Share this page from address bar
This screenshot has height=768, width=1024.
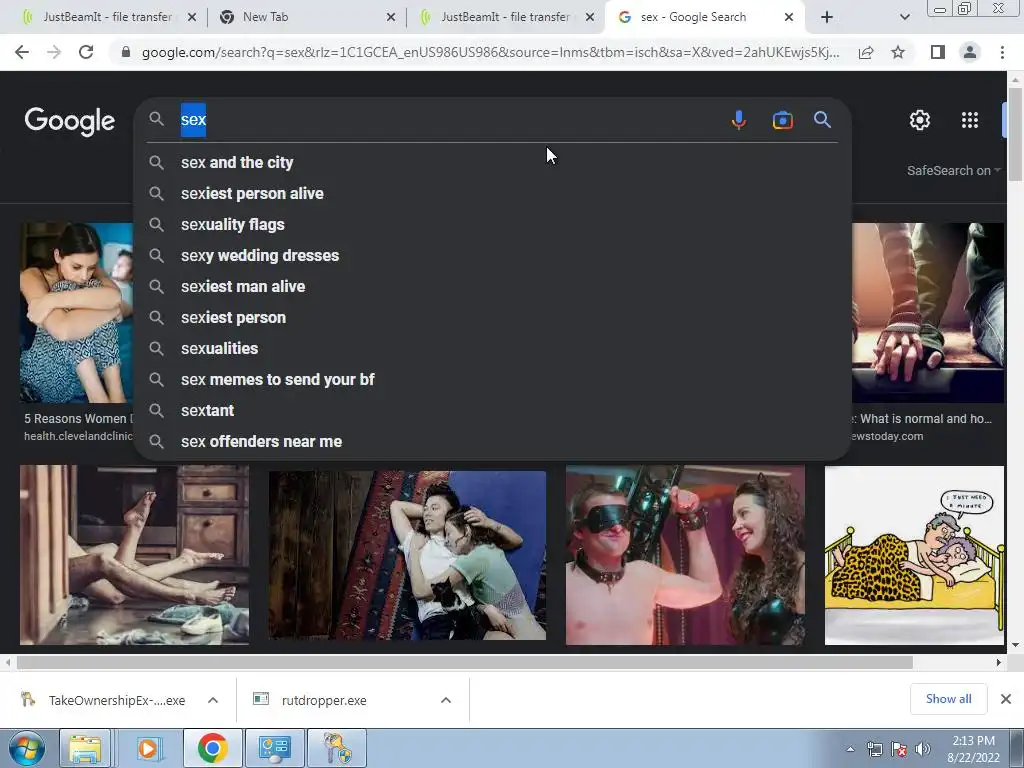coord(866,53)
